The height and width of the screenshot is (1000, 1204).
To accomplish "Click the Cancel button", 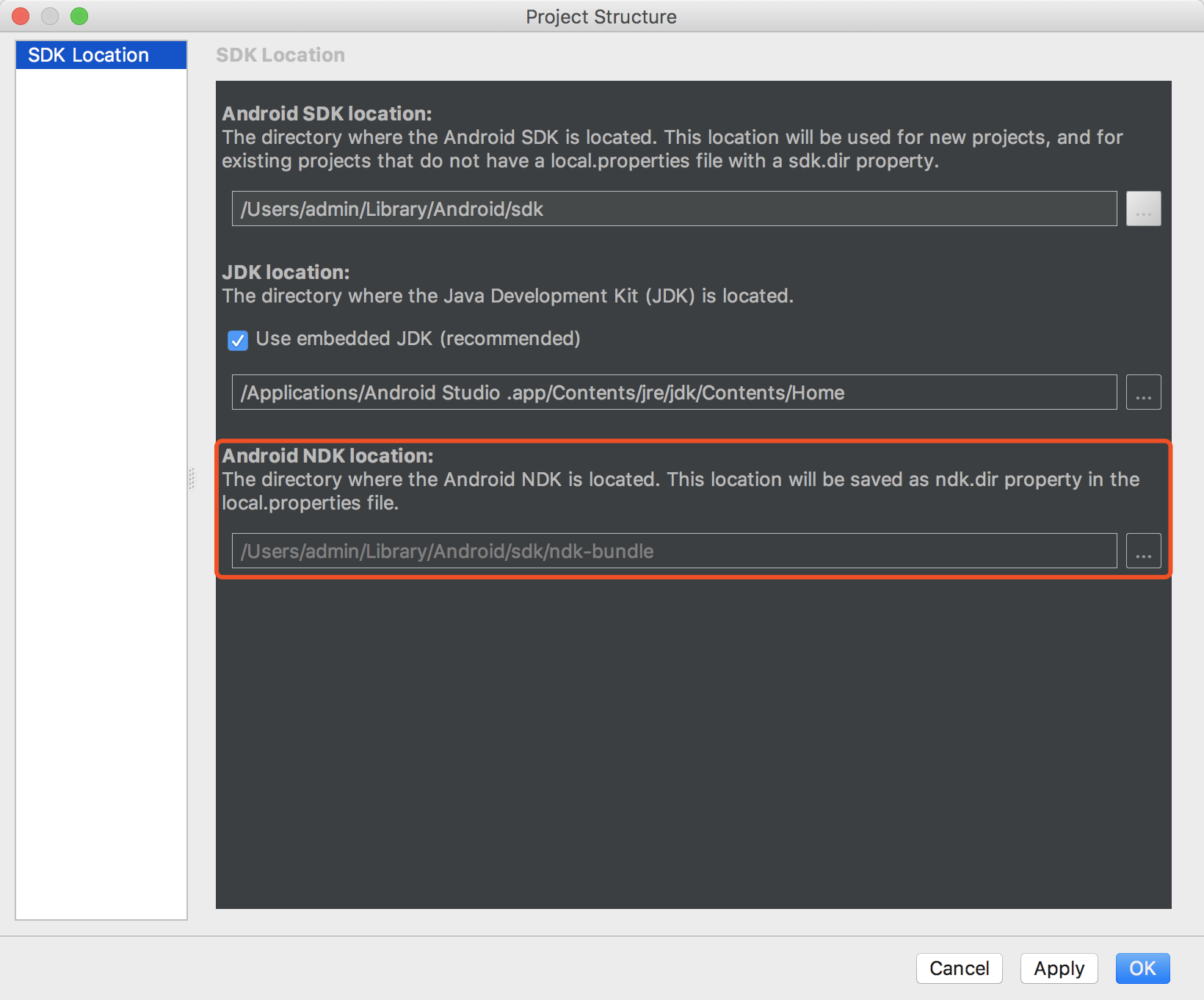I will pyautogui.click(x=960, y=968).
